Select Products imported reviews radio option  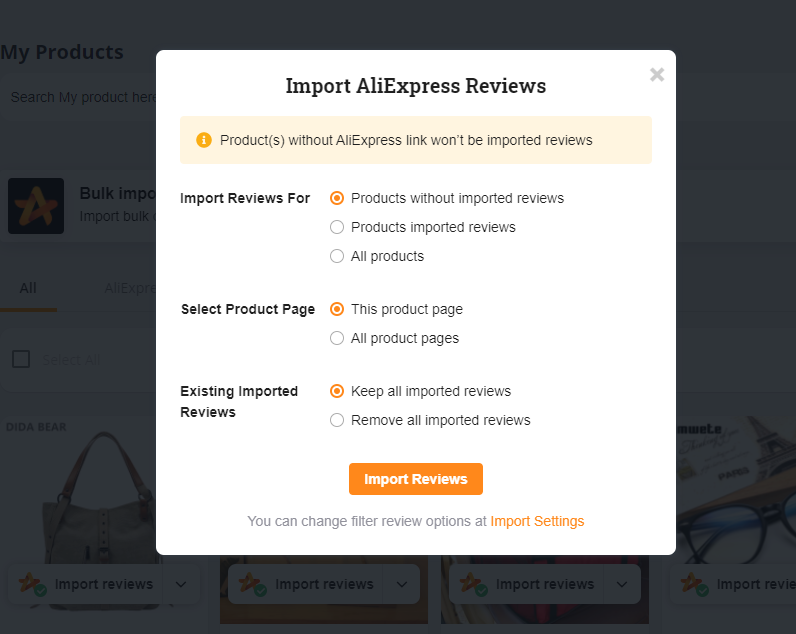pyautogui.click(x=337, y=227)
